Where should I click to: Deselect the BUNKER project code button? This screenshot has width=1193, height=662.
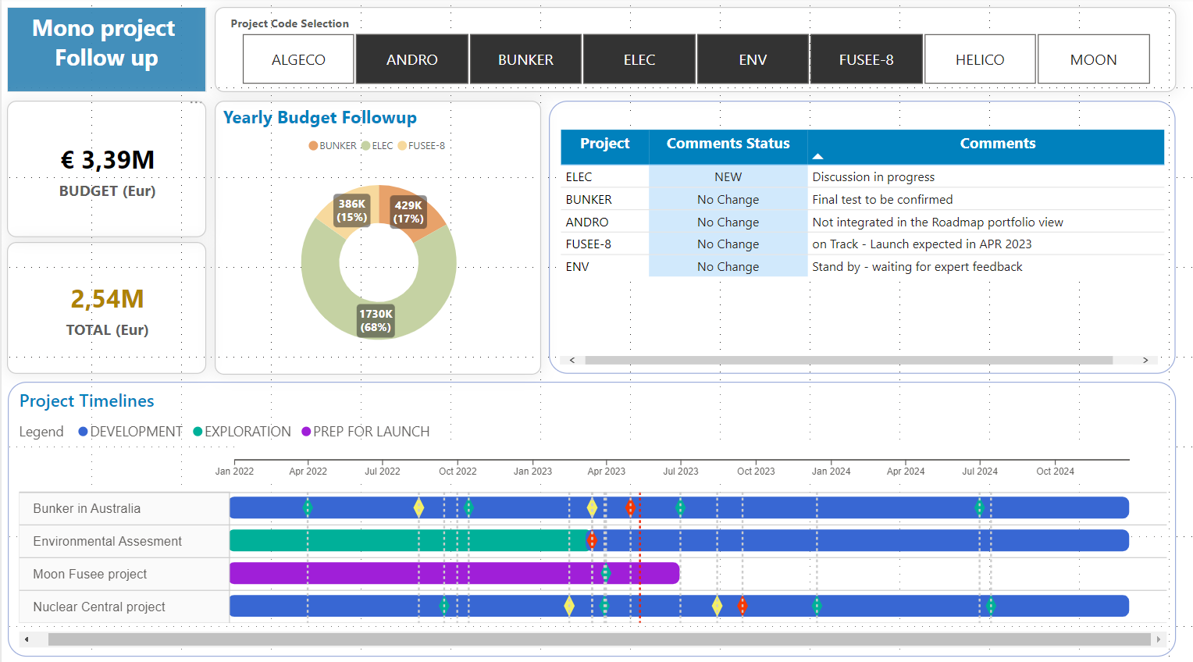(x=525, y=59)
